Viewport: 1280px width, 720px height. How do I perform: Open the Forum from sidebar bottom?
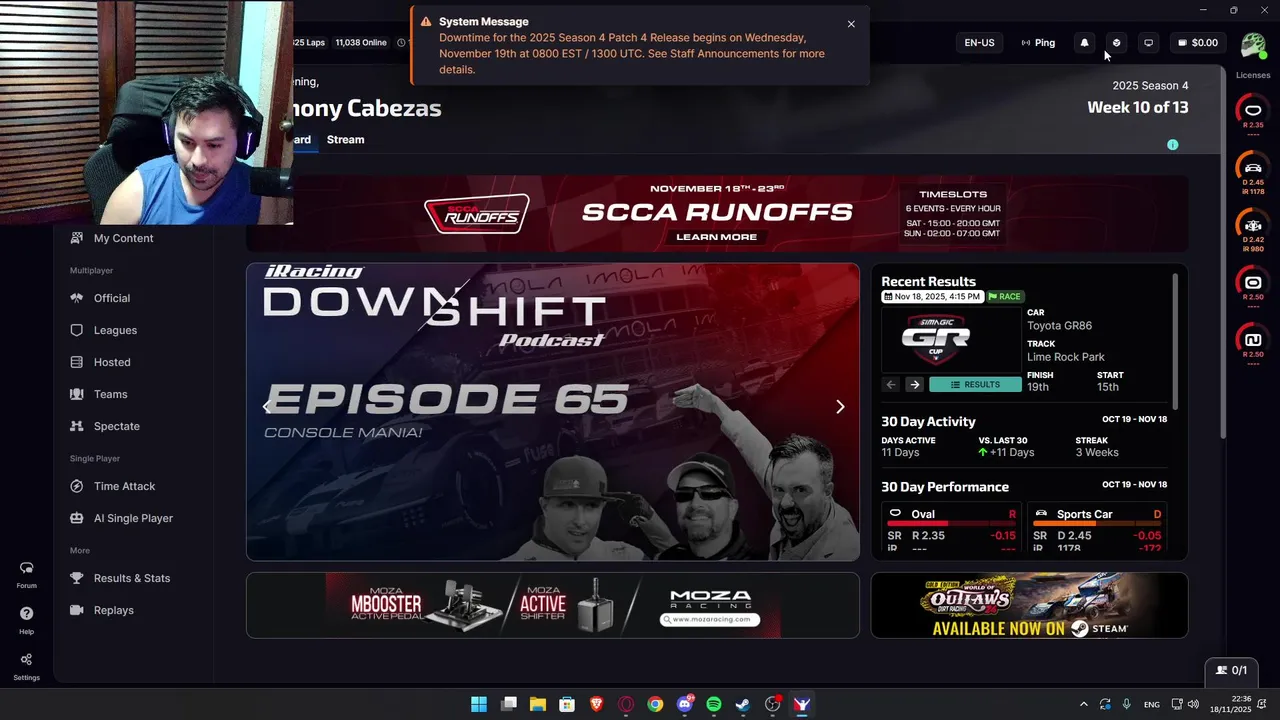click(26, 574)
